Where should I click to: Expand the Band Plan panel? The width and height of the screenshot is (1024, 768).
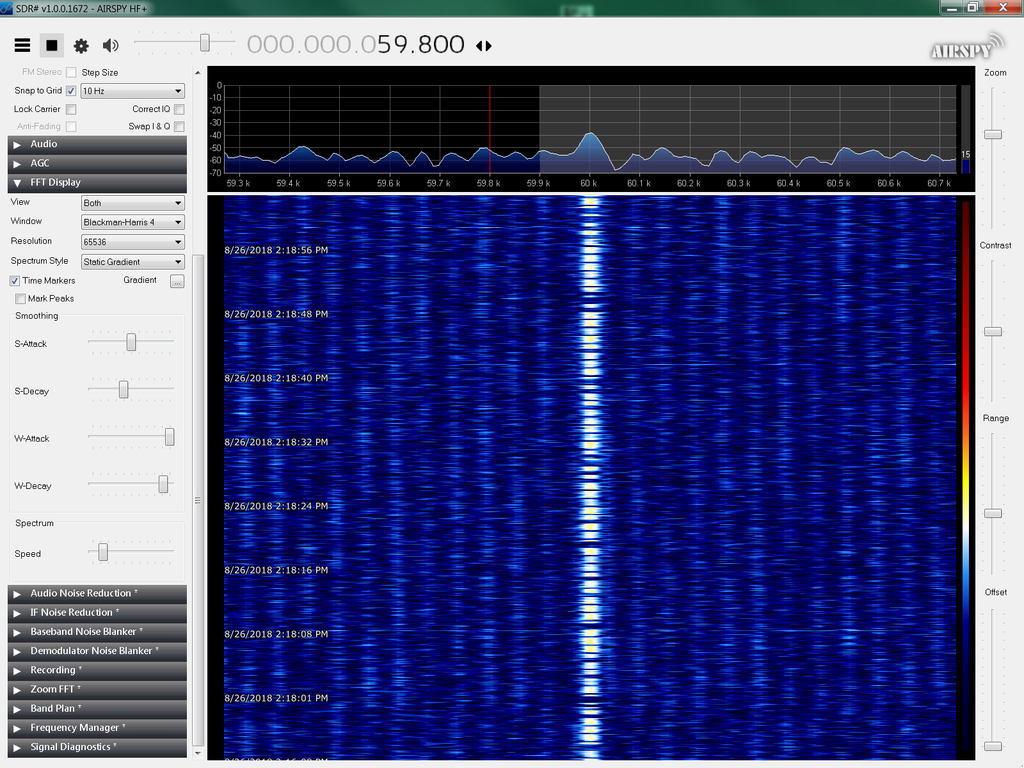tap(97, 709)
